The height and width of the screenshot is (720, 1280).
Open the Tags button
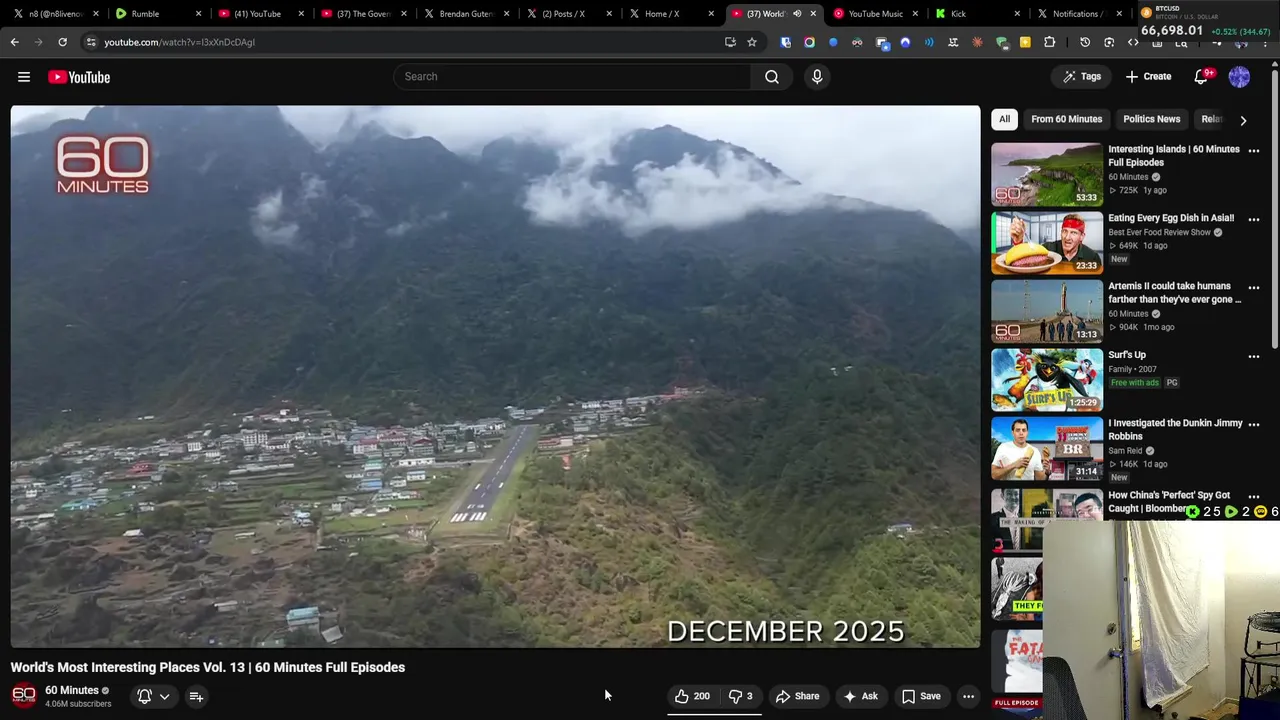[x=1082, y=77]
